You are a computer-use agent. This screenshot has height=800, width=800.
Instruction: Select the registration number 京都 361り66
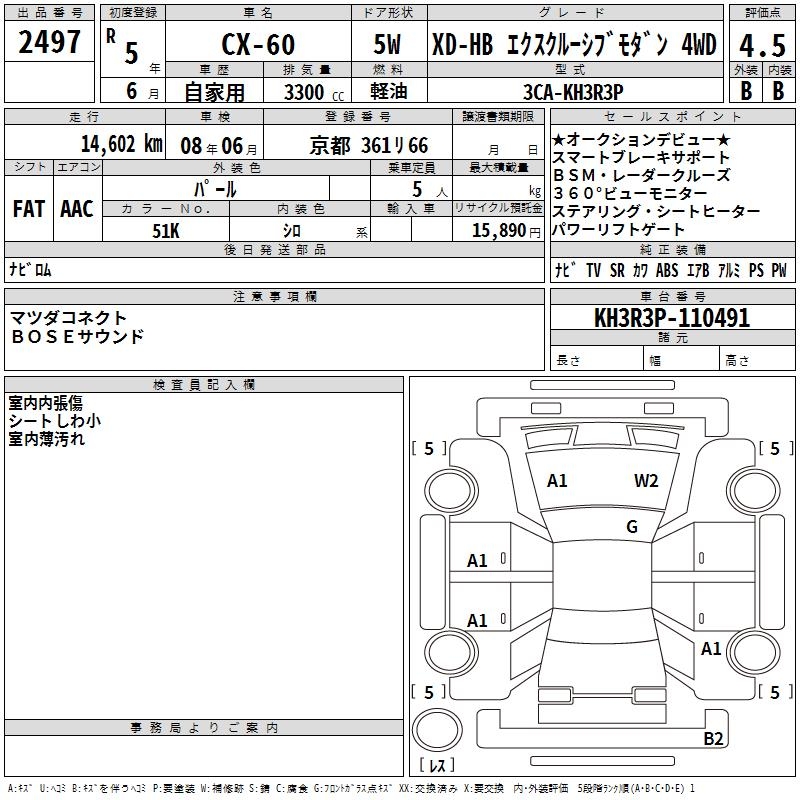[x=369, y=146]
